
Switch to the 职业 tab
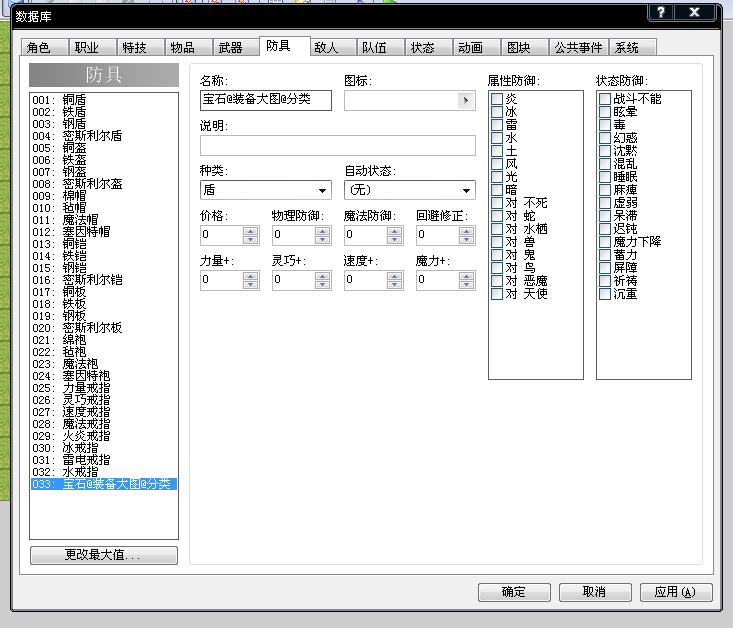pyautogui.click(x=93, y=47)
